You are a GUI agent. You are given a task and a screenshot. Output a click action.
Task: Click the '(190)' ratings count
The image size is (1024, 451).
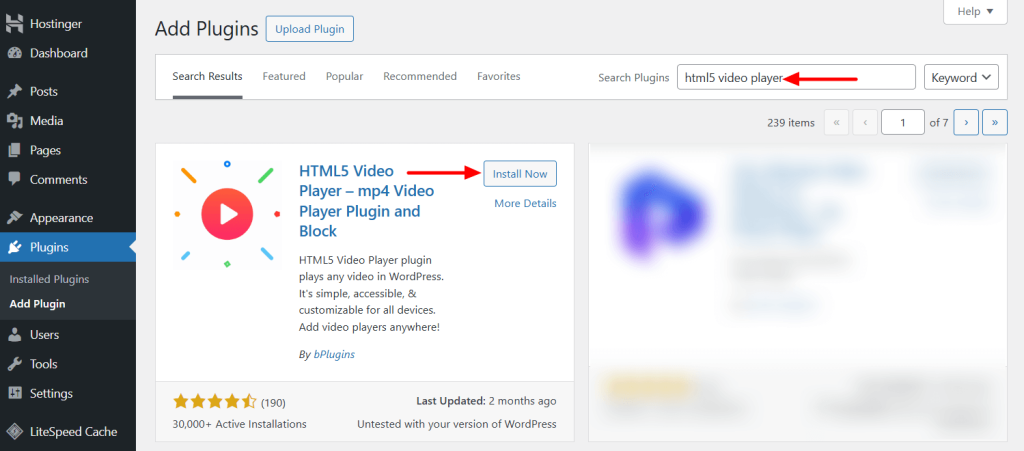273,403
